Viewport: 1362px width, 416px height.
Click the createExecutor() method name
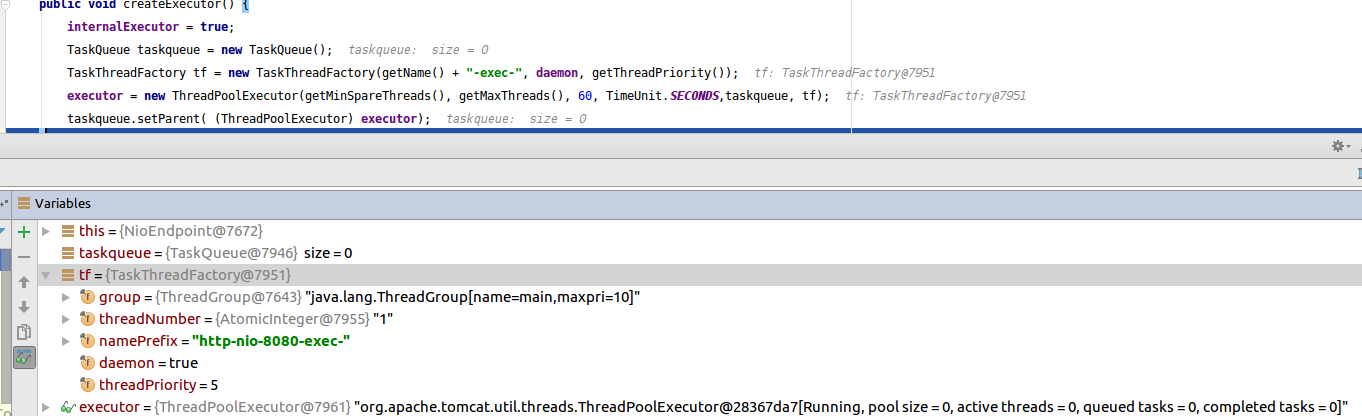point(178,5)
